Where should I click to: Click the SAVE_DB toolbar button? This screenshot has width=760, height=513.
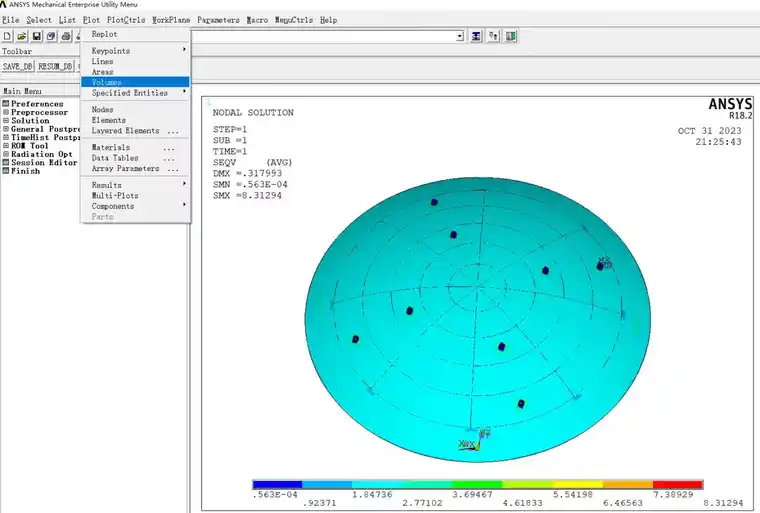tap(18, 66)
